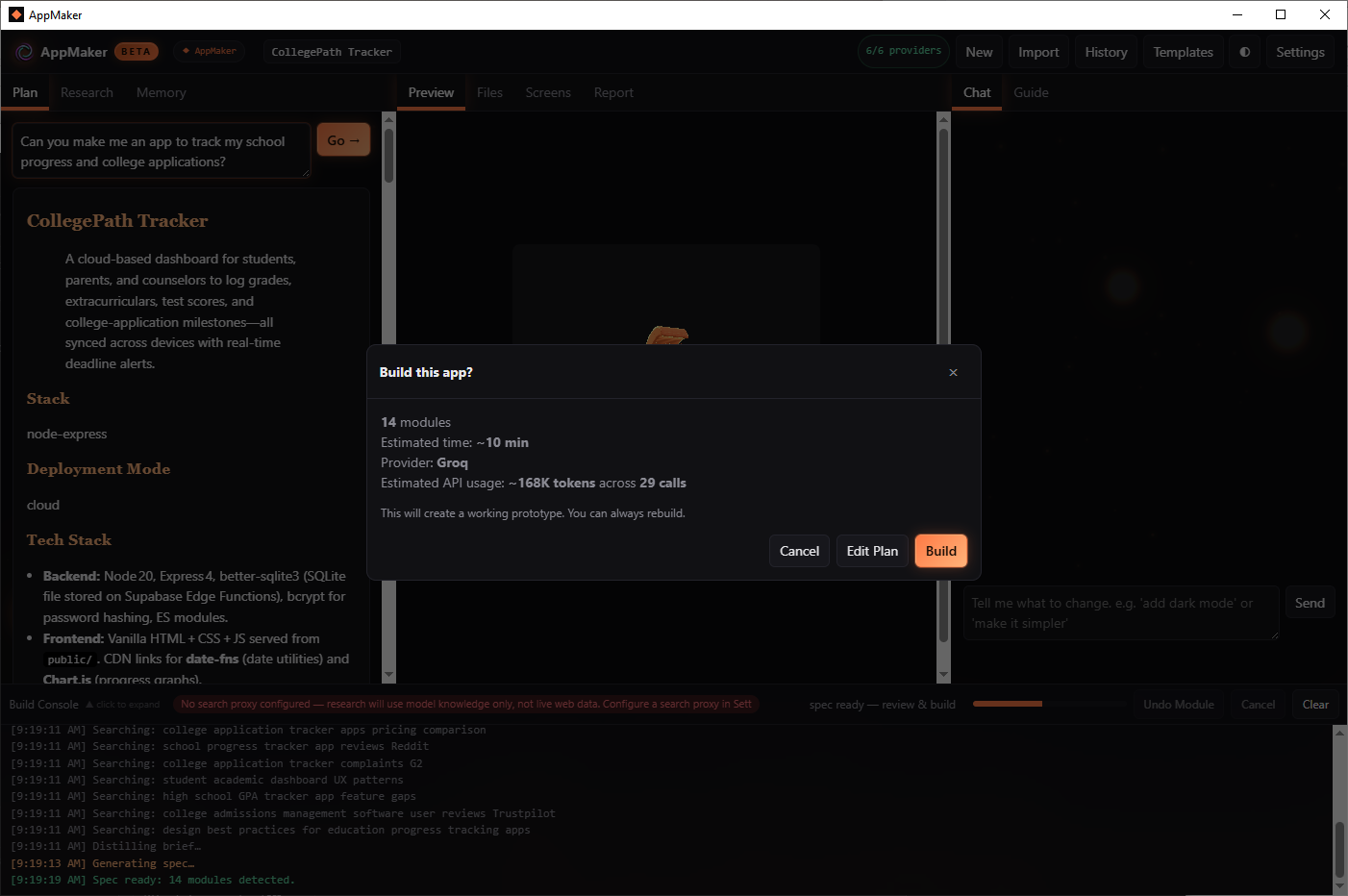Click the Send button

(1310, 603)
